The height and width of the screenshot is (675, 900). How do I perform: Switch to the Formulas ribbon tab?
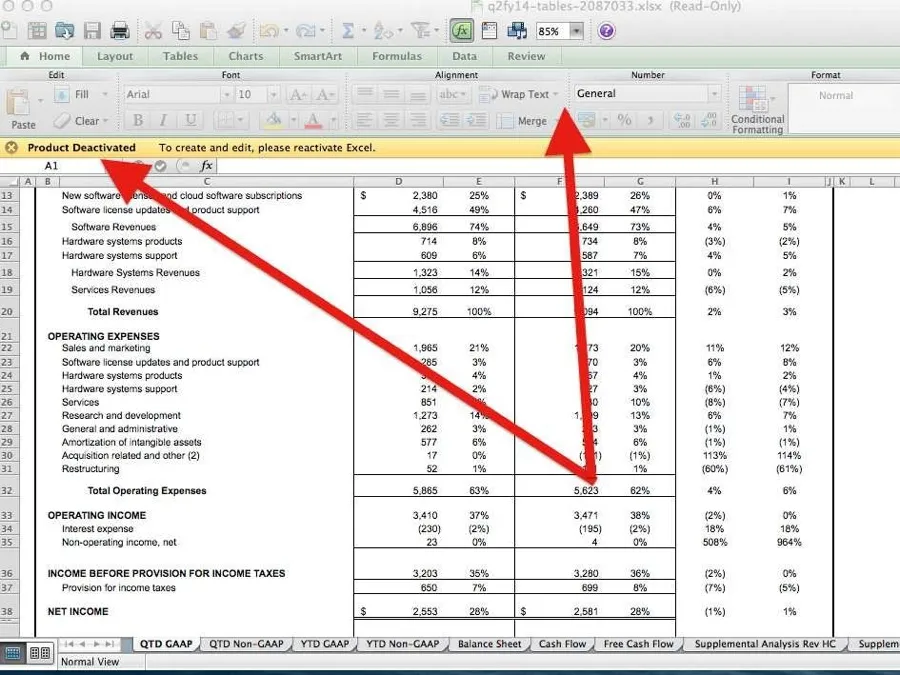coord(396,56)
